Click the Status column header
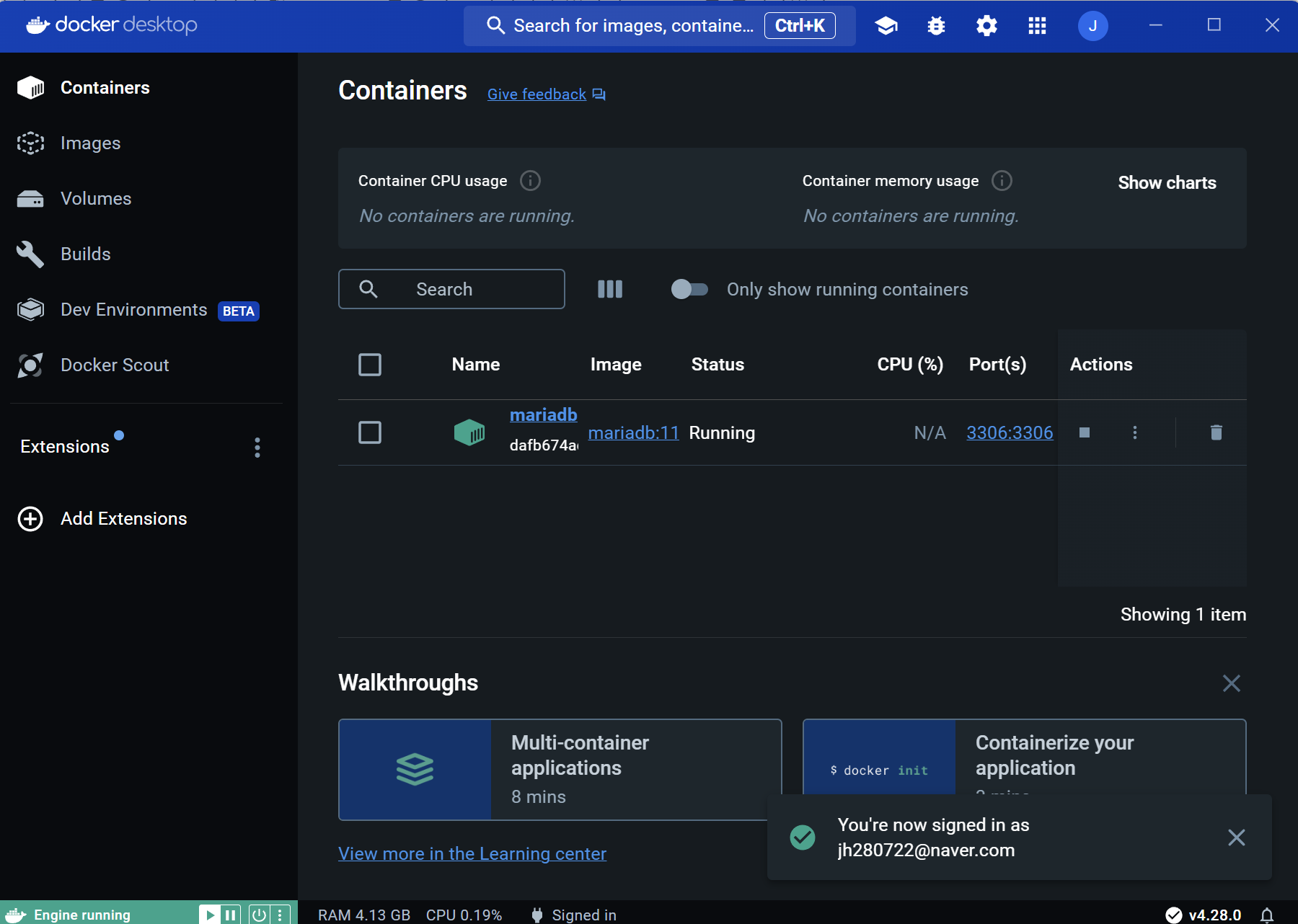 pyautogui.click(x=718, y=365)
